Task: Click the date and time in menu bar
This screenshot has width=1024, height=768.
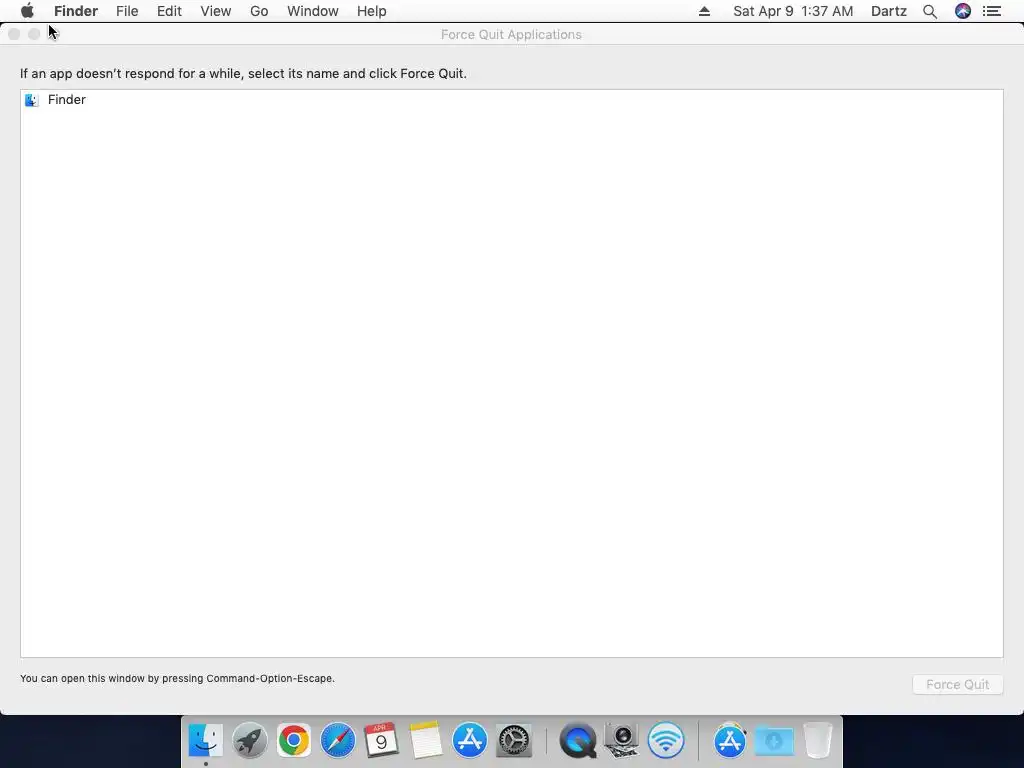Action: point(793,11)
